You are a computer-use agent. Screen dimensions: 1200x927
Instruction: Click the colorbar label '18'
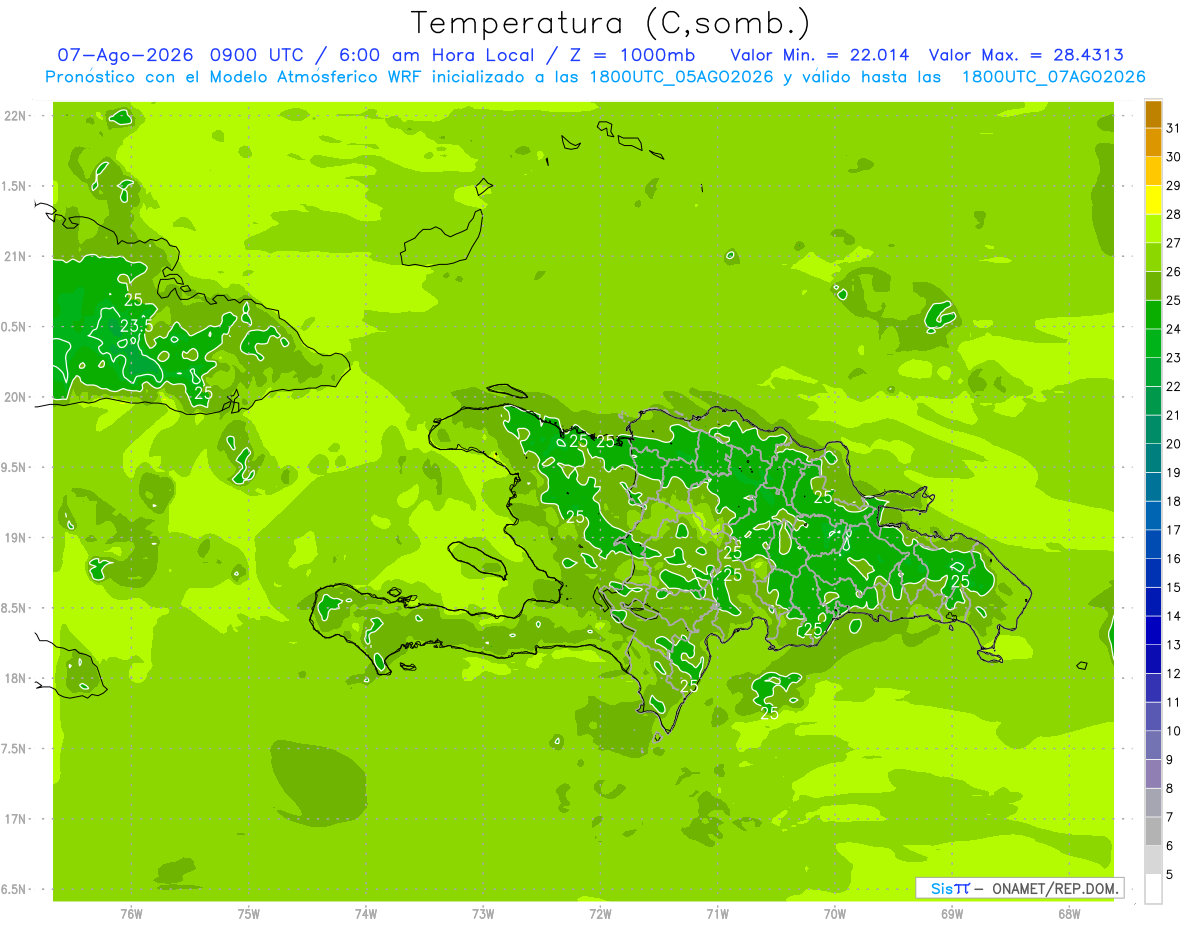tap(1173, 501)
